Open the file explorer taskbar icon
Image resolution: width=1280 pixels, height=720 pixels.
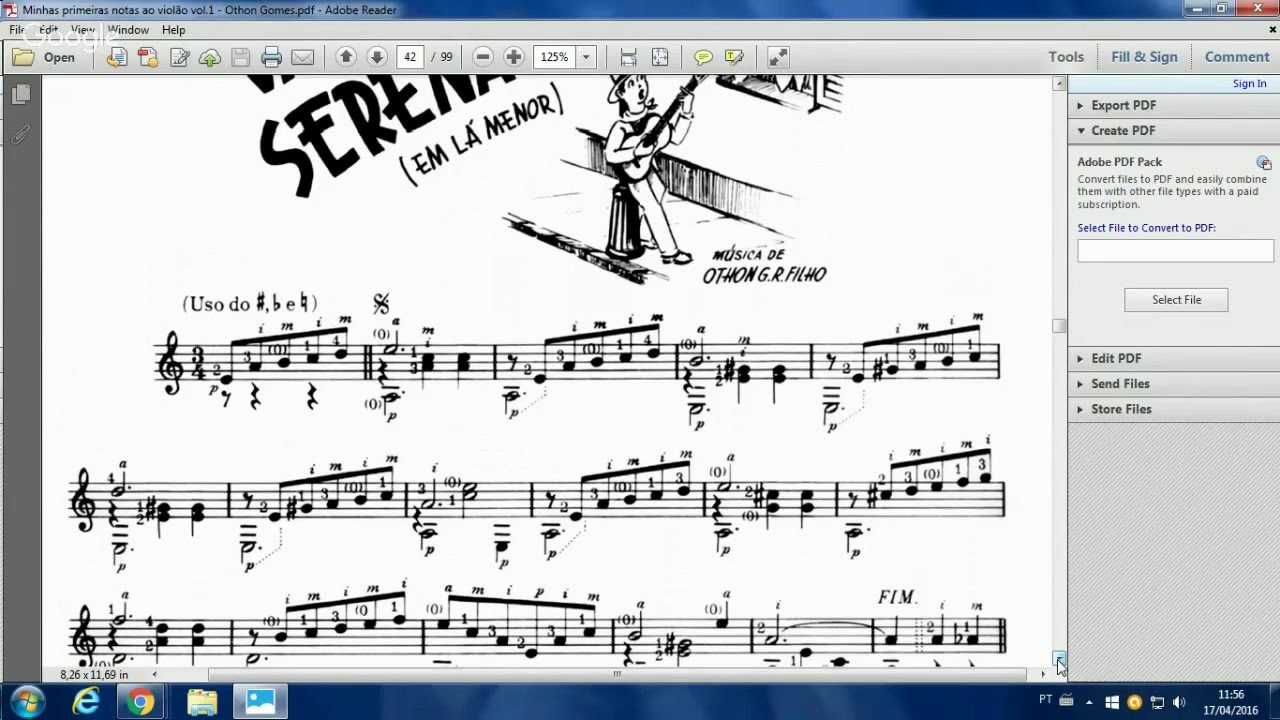coord(202,702)
